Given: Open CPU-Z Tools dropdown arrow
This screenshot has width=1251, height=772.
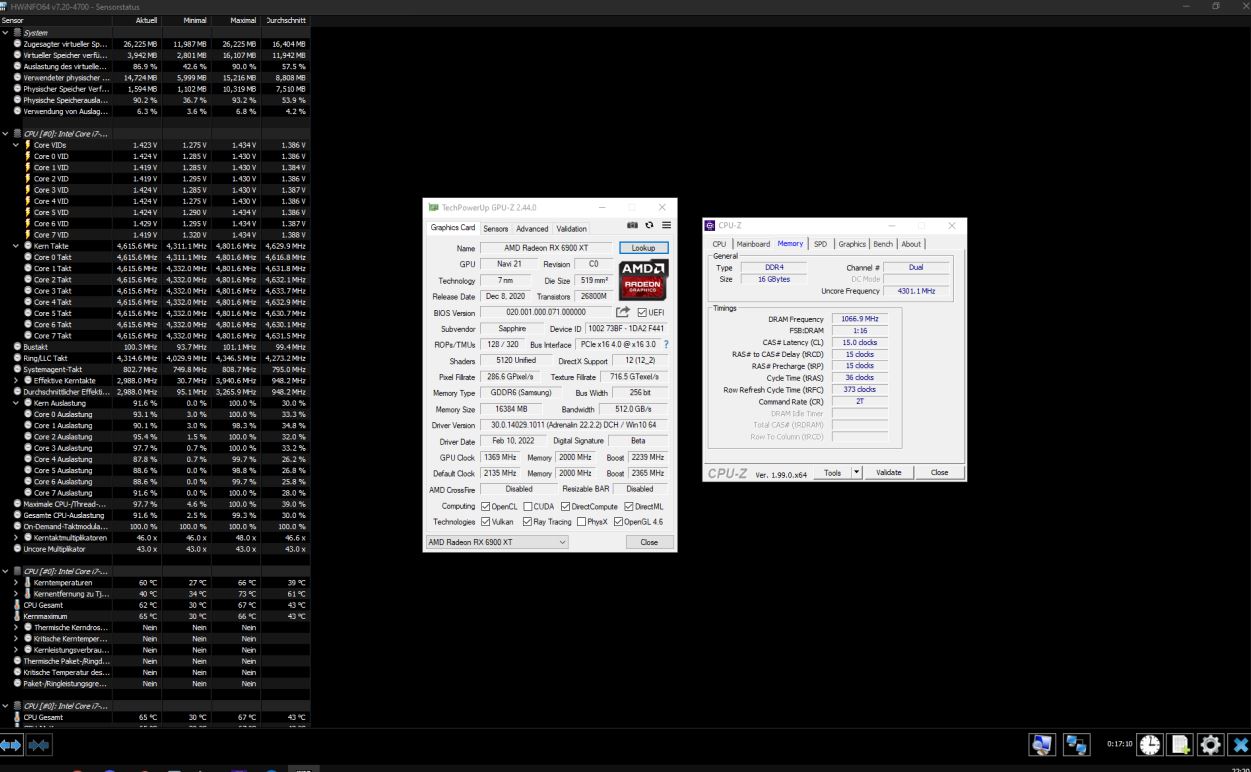Looking at the screenshot, I should coord(856,472).
